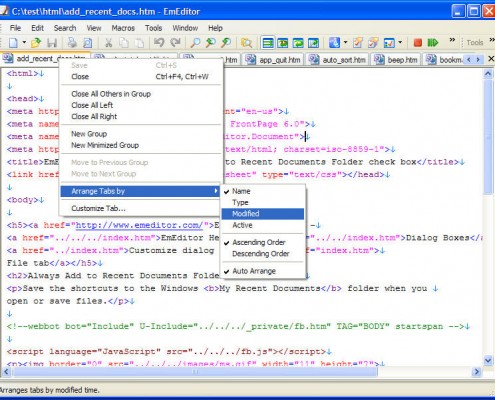Viewport: 495px width, 400px height.
Task: Click the Find in Files icon
Action: point(246,43)
